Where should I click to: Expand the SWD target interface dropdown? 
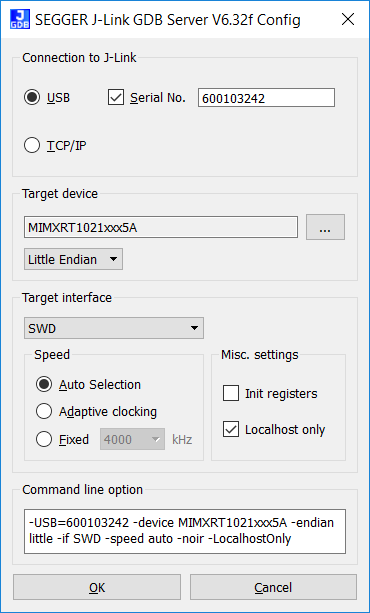point(114,328)
